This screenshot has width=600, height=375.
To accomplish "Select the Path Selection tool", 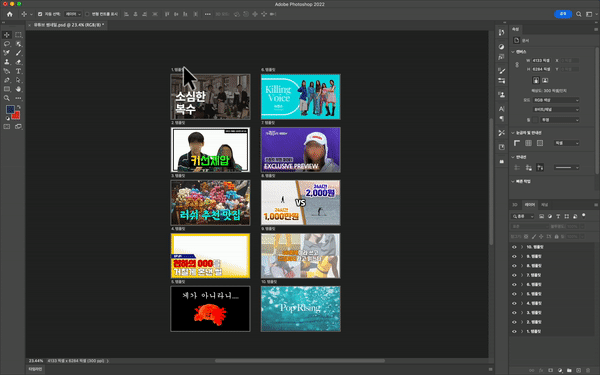I will click(18, 80).
